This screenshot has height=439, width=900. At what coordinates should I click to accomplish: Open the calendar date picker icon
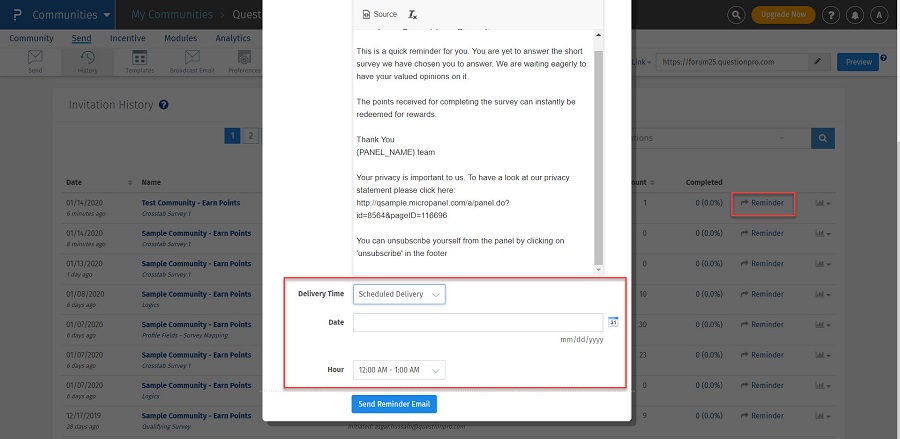click(x=613, y=322)
